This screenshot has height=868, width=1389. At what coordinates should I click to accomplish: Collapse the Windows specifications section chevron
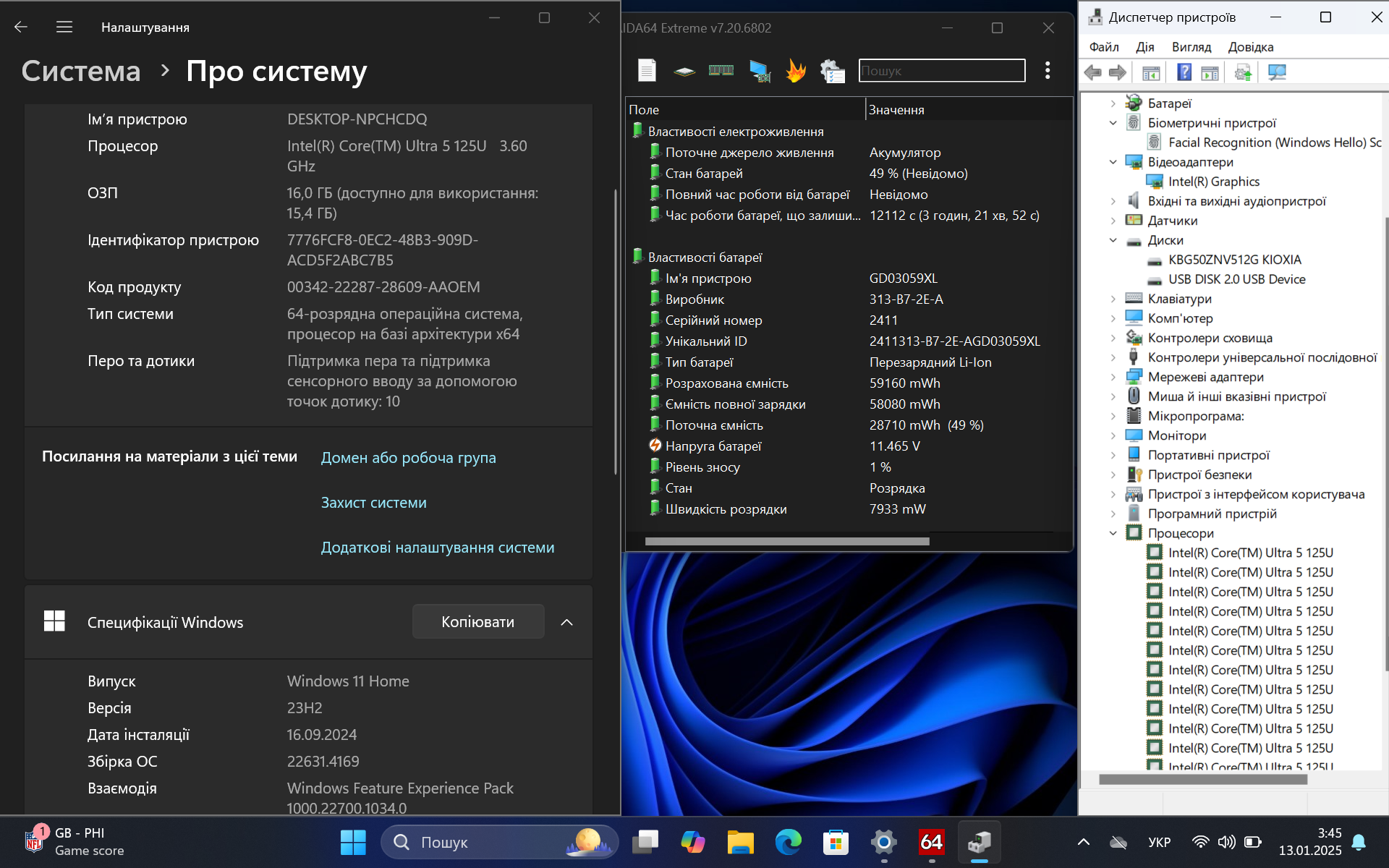point(566,622)
